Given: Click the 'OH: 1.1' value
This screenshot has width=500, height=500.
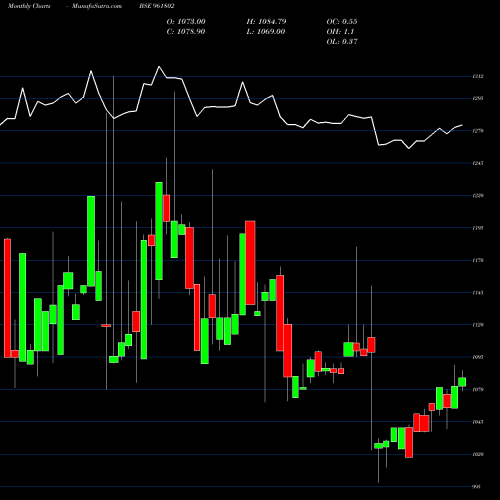Looking at the screenshot, I should (340, 32).
